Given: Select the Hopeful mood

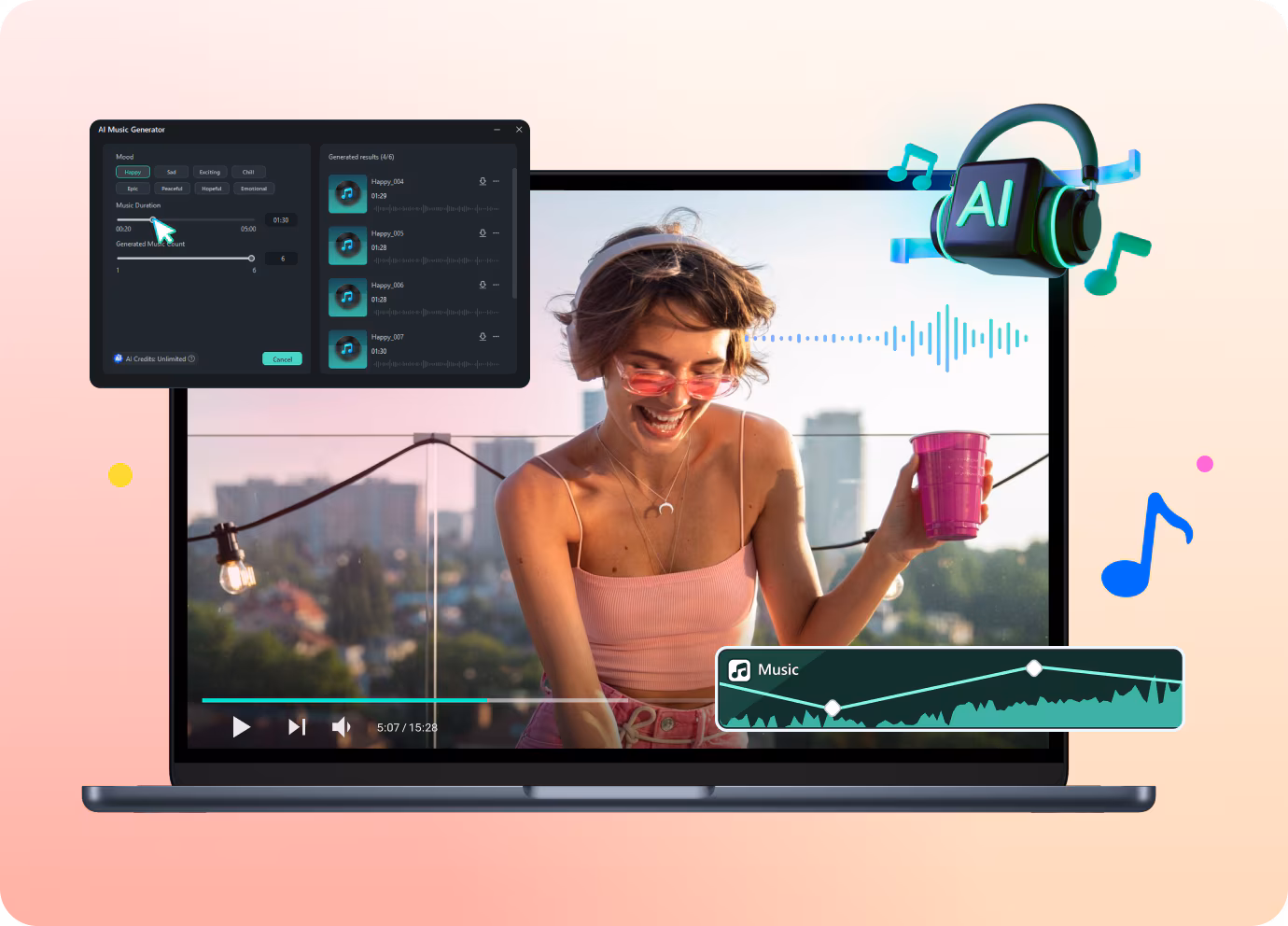Looking at the screenshot, I should click(212, 189).
